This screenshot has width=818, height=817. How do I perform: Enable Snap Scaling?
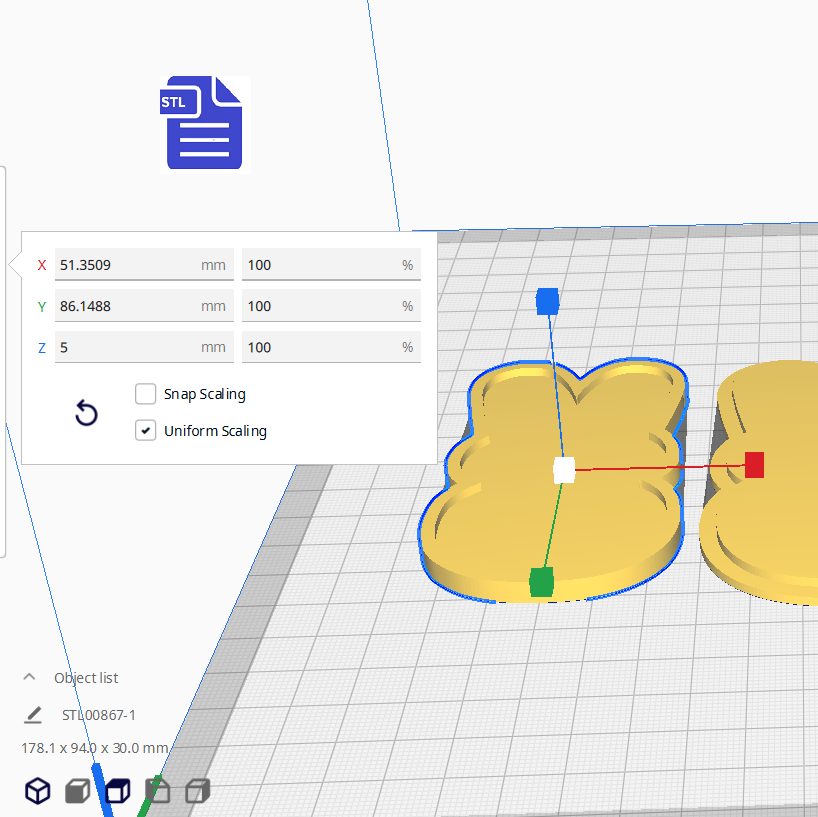point(145,394)
